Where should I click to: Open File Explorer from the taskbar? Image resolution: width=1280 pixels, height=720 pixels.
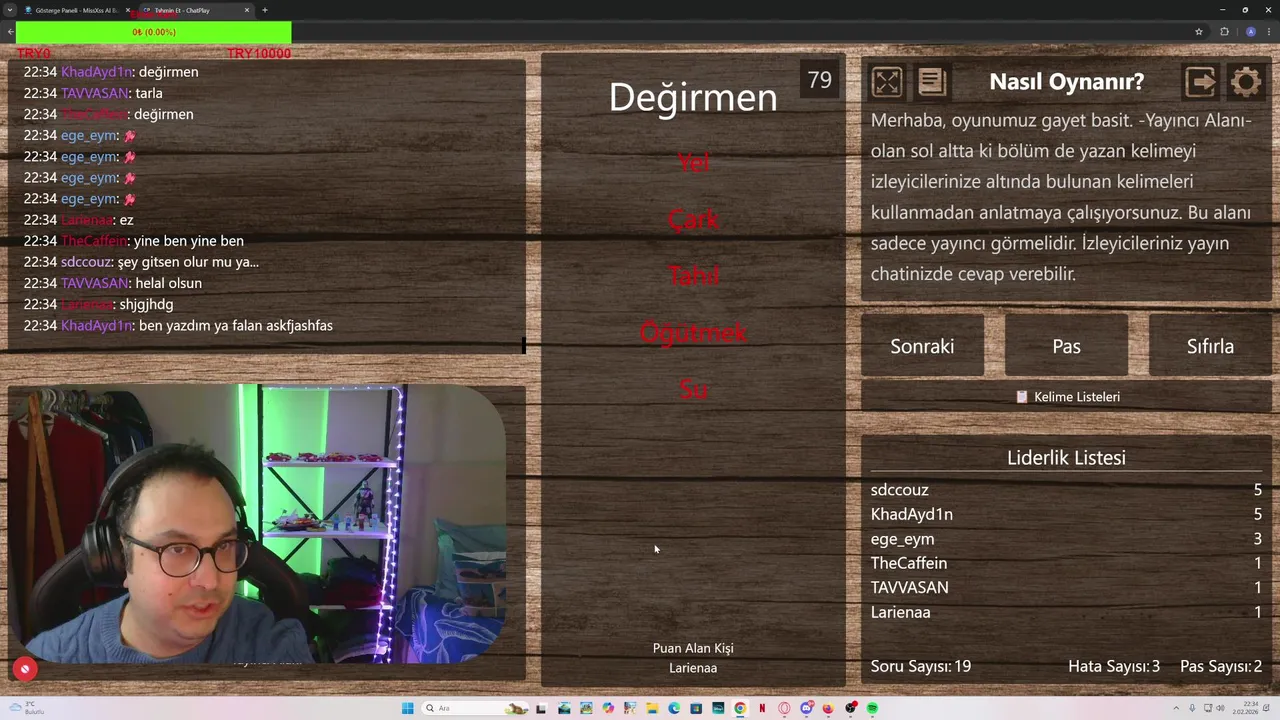point(652,708)
